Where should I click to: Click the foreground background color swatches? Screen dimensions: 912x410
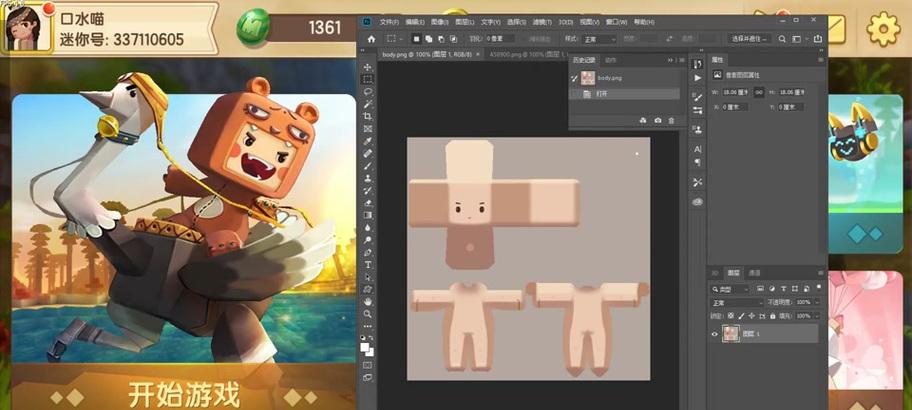coord(367,350)
